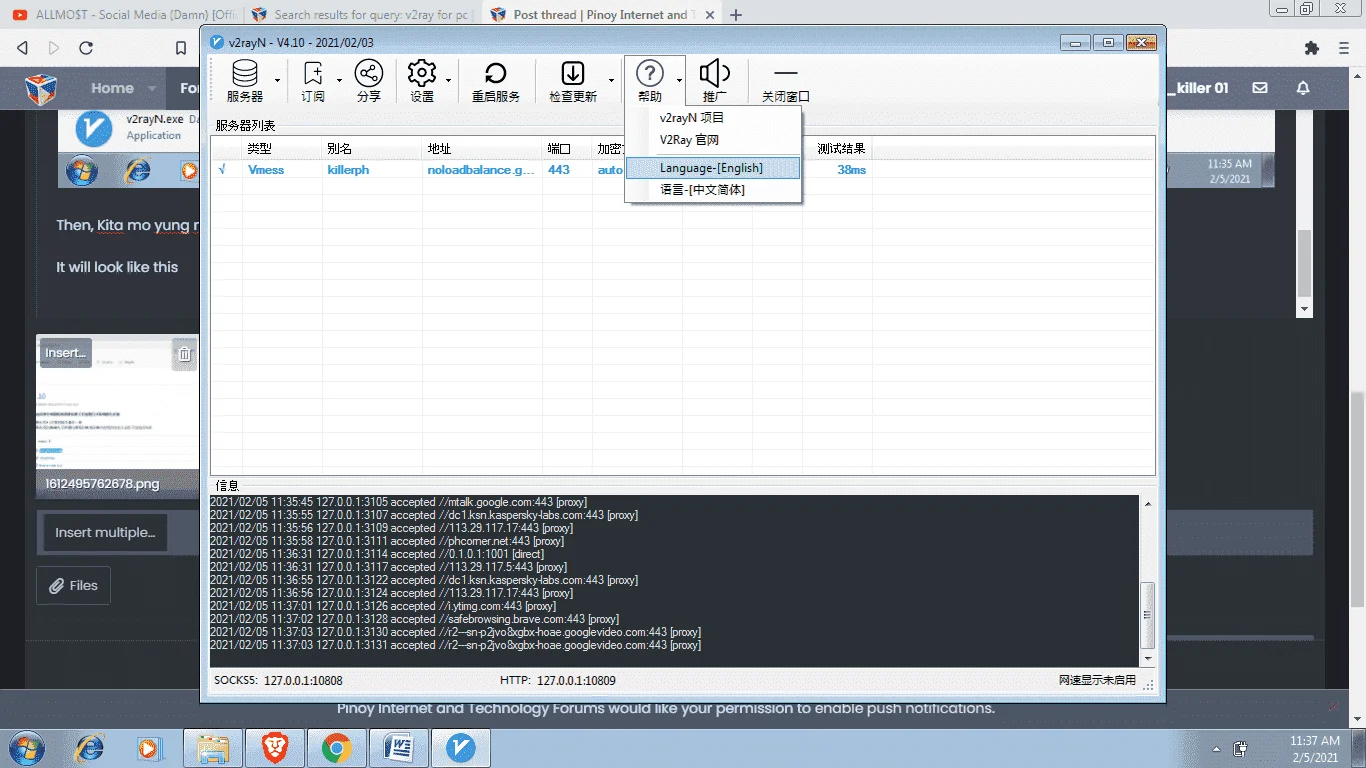Open Microsoft Word from the taskbar
The width and height of the screenshot is (1366, 768).
point(398,747)
